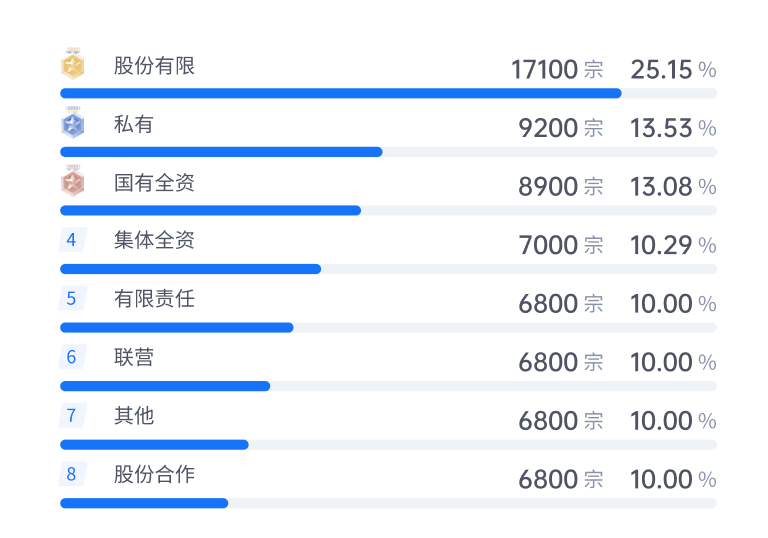Click the 17100 宗 count value

[557, 70]
